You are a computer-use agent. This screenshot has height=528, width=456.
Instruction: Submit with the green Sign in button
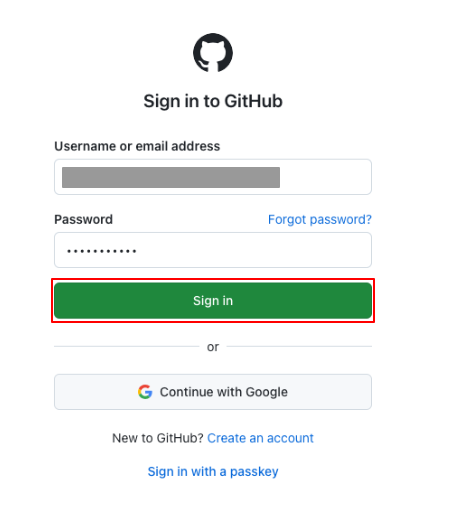(213, 300)
